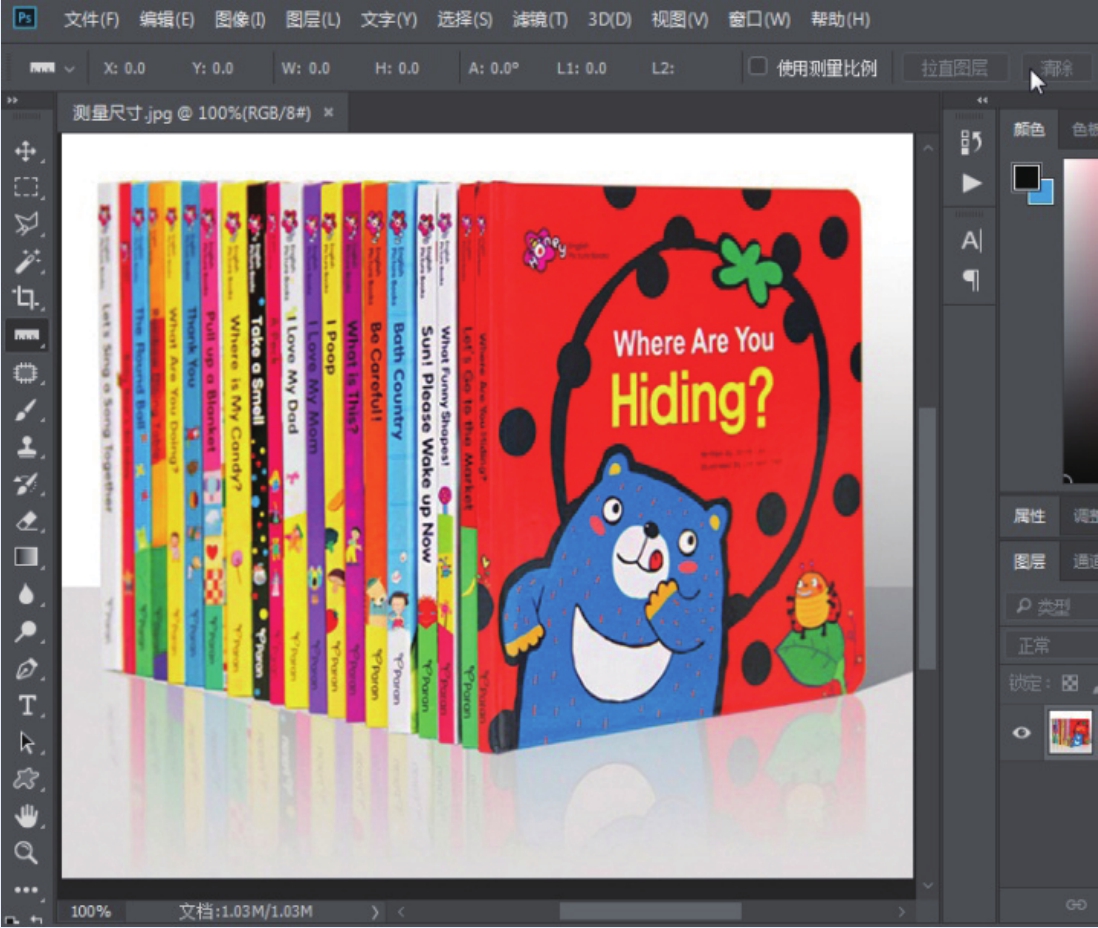Switch to the 颜色 panel tab

tap(1029, 129)
